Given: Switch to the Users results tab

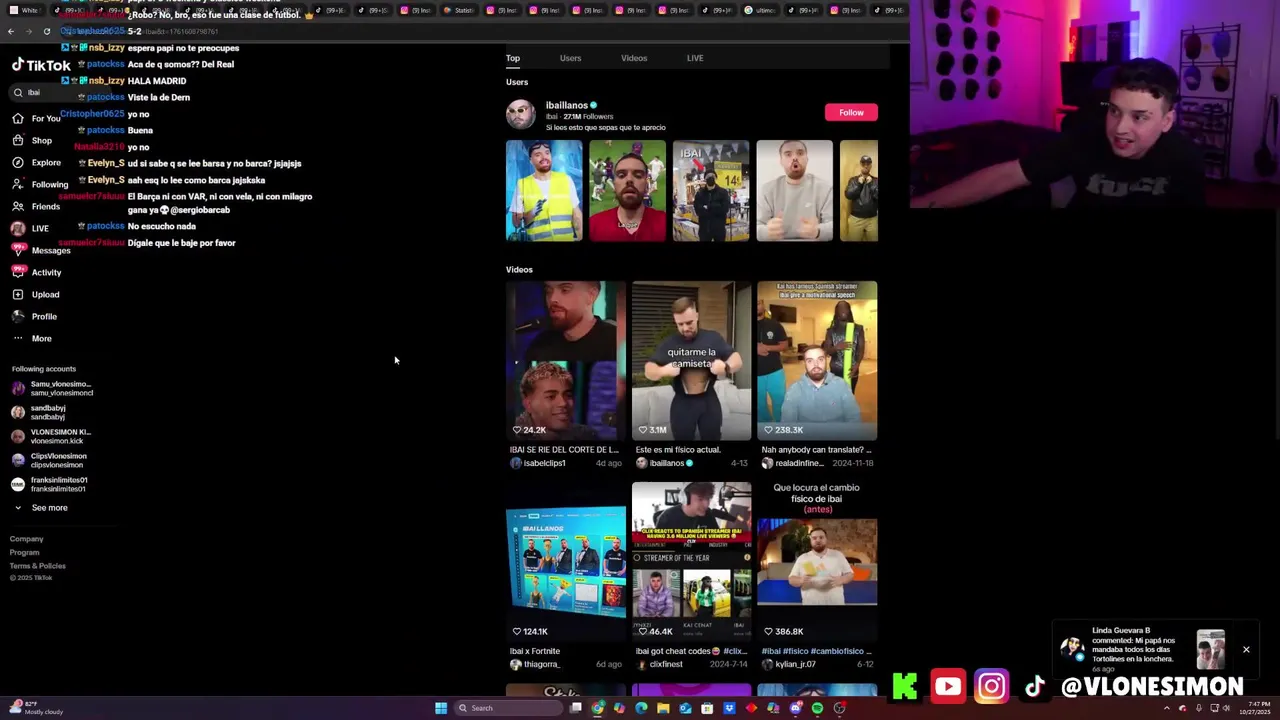Looking at the screenshot, I should coord(570,58).
